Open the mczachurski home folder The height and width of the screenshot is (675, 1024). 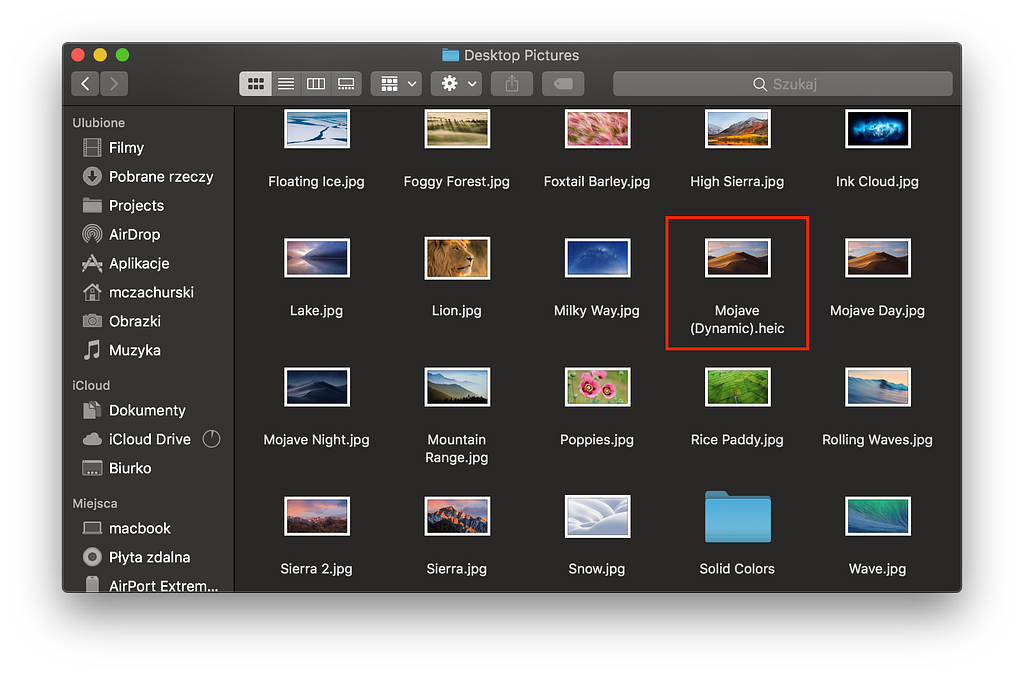tap(148, 292)
